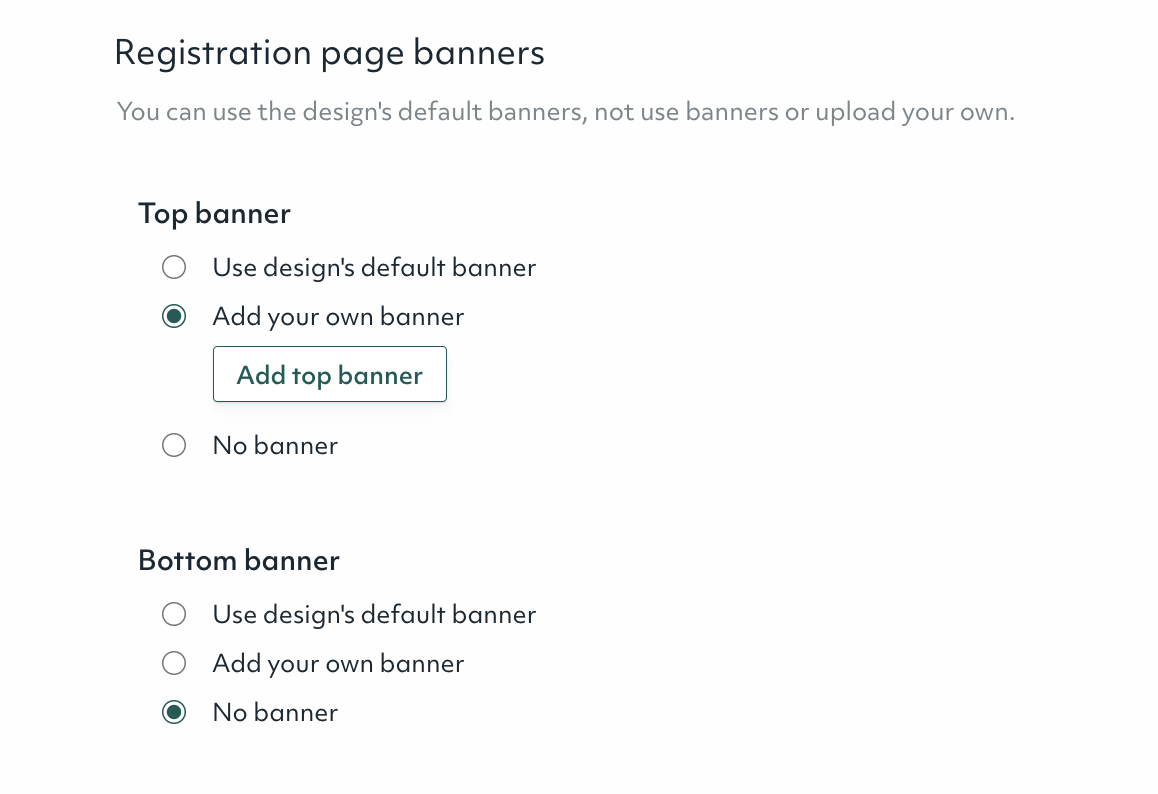Viewport: 1158px width, 794px height.
Task: Choose the top "No banner" radio circle
Action: click(x=174, y=445)
